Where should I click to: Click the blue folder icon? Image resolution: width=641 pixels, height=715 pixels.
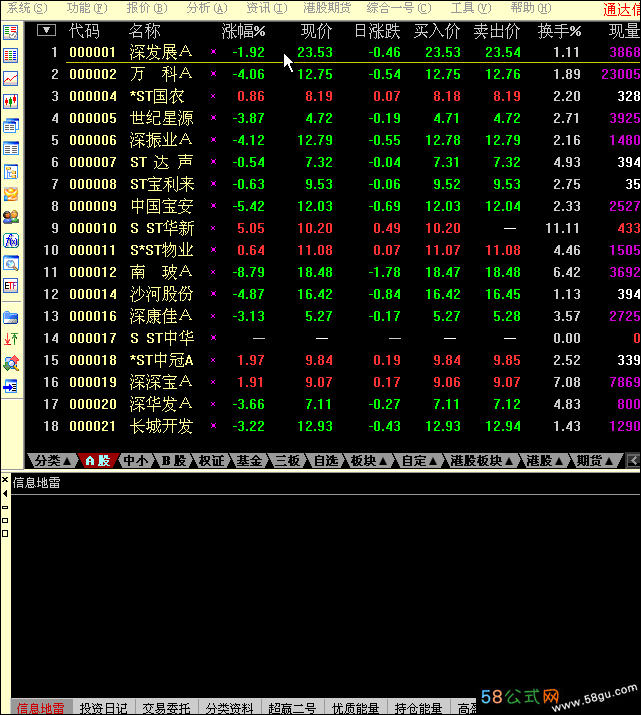[x=10, y=317]
